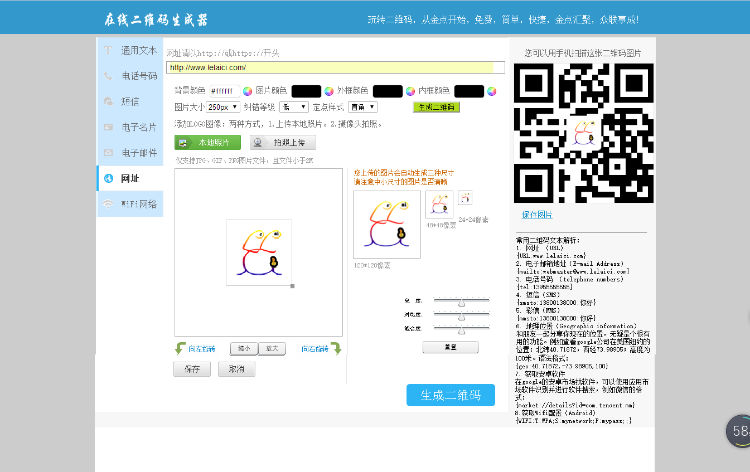Go to the 电子邮件 tab

(x=131, y=153)
